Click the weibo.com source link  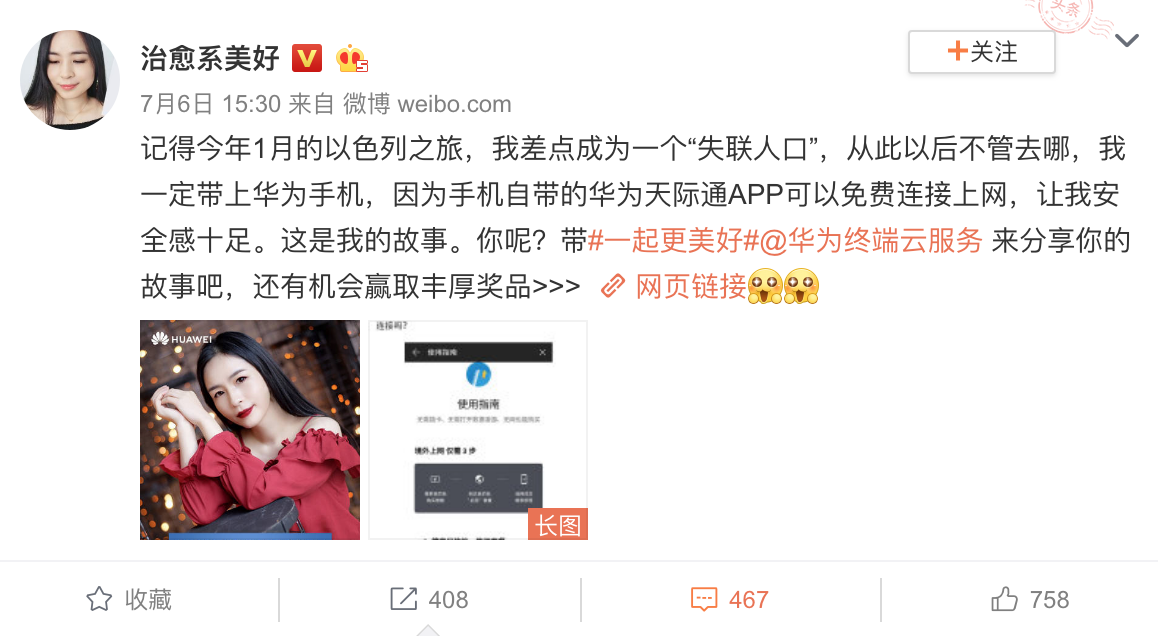454,104
